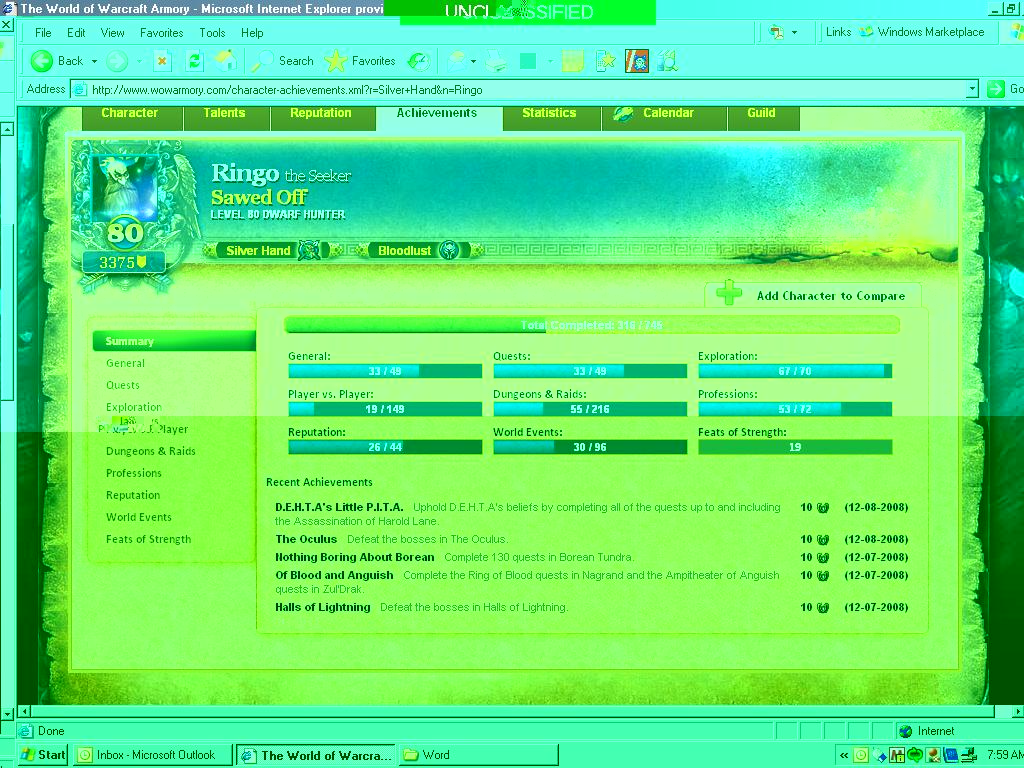Select Feats of Strength in the sidebar

[149, 539]
